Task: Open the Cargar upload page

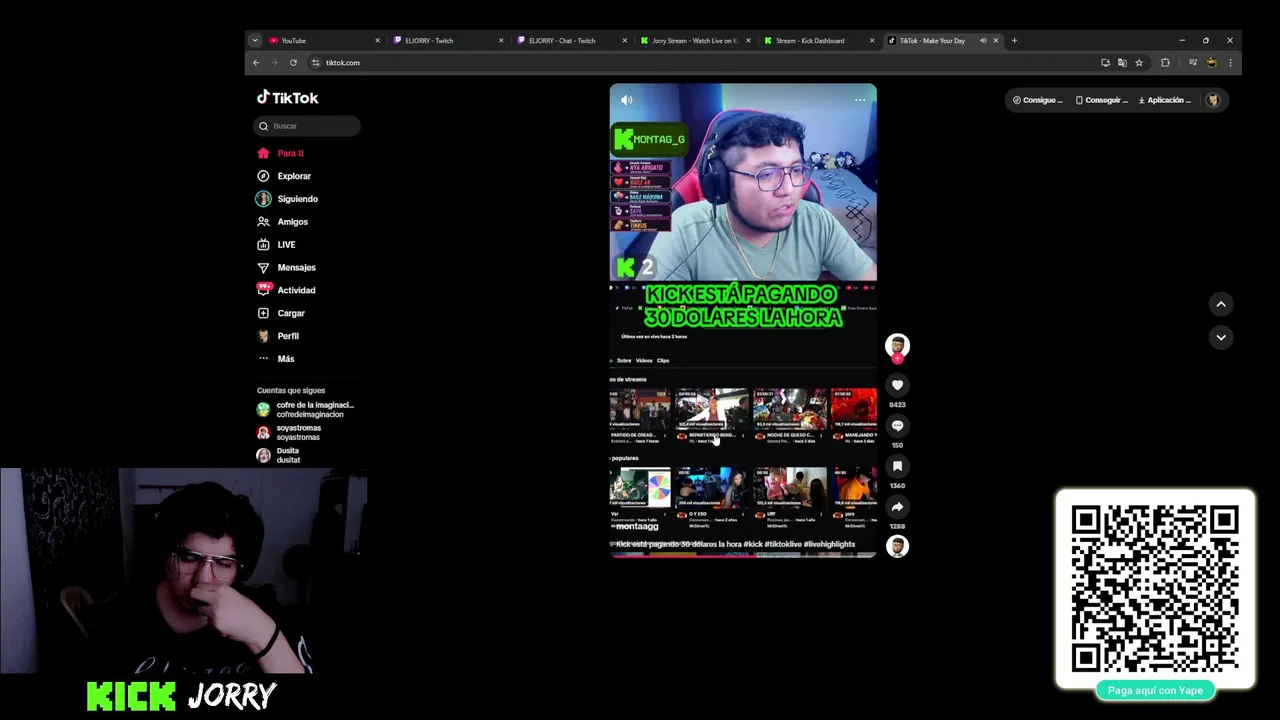Action: click(281, 313)
